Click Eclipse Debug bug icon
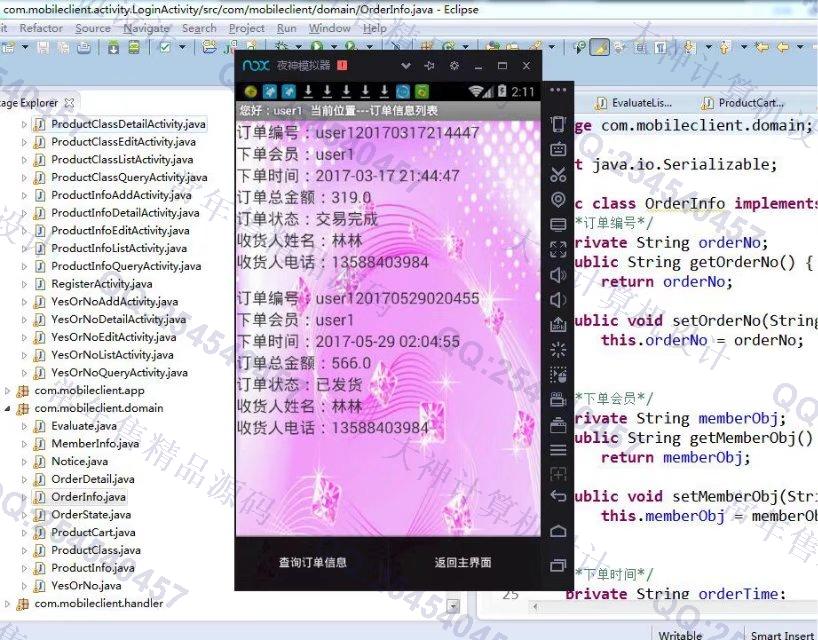Image resolution: width=818 pixels, height=640 pixels. (281, 46)
